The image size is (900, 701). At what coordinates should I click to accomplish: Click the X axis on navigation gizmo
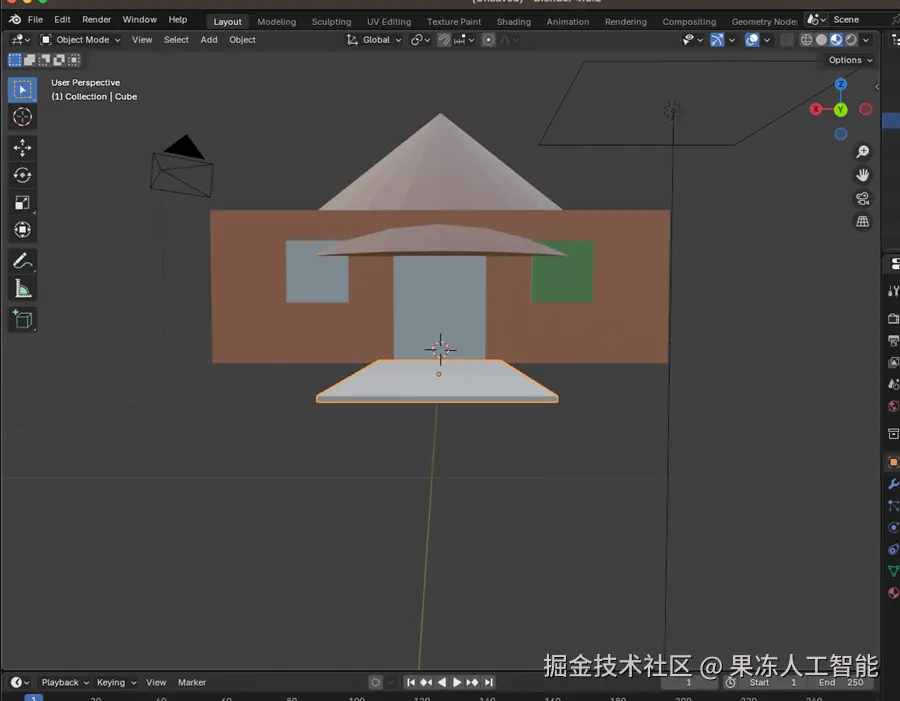(x=816, y=109)
